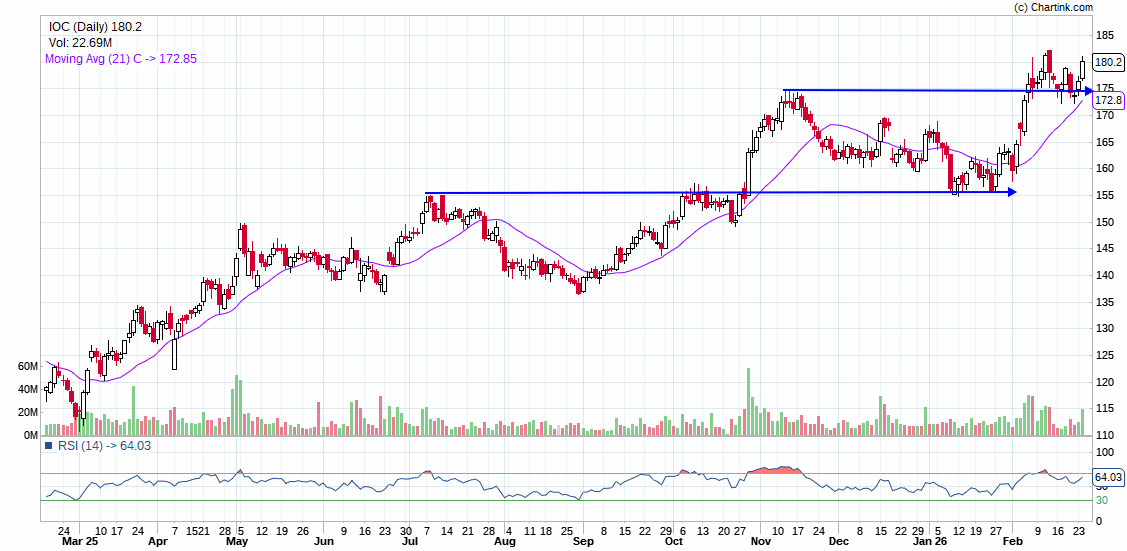
Task: Click the Jun month label
Action: coord(325,542)
